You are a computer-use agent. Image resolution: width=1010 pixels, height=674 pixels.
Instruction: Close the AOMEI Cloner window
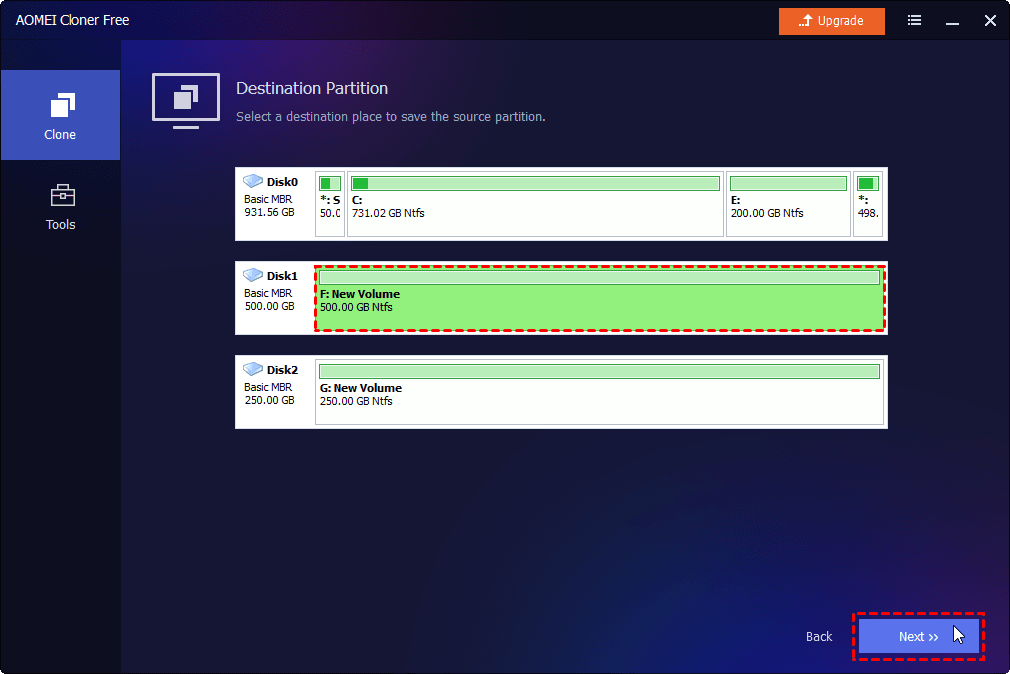click(x=990, y=21)
